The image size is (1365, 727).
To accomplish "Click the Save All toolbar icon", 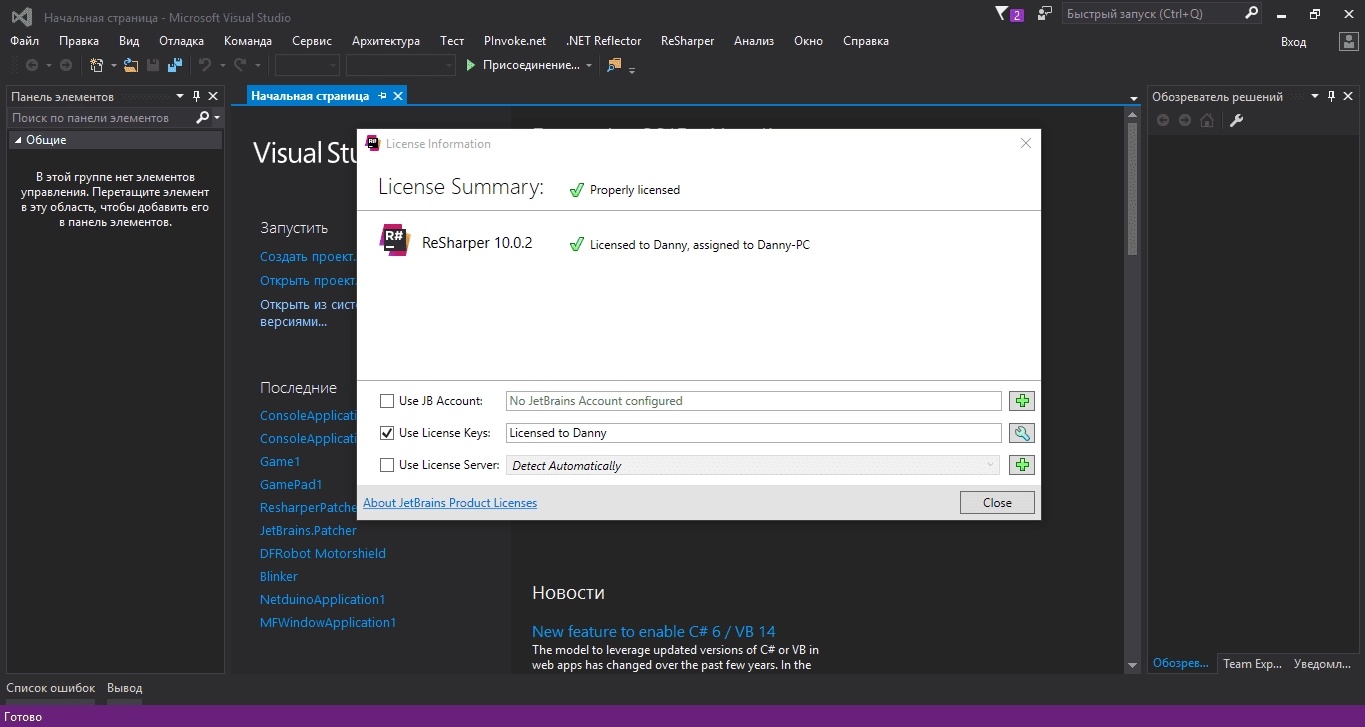I will (175, 65).
